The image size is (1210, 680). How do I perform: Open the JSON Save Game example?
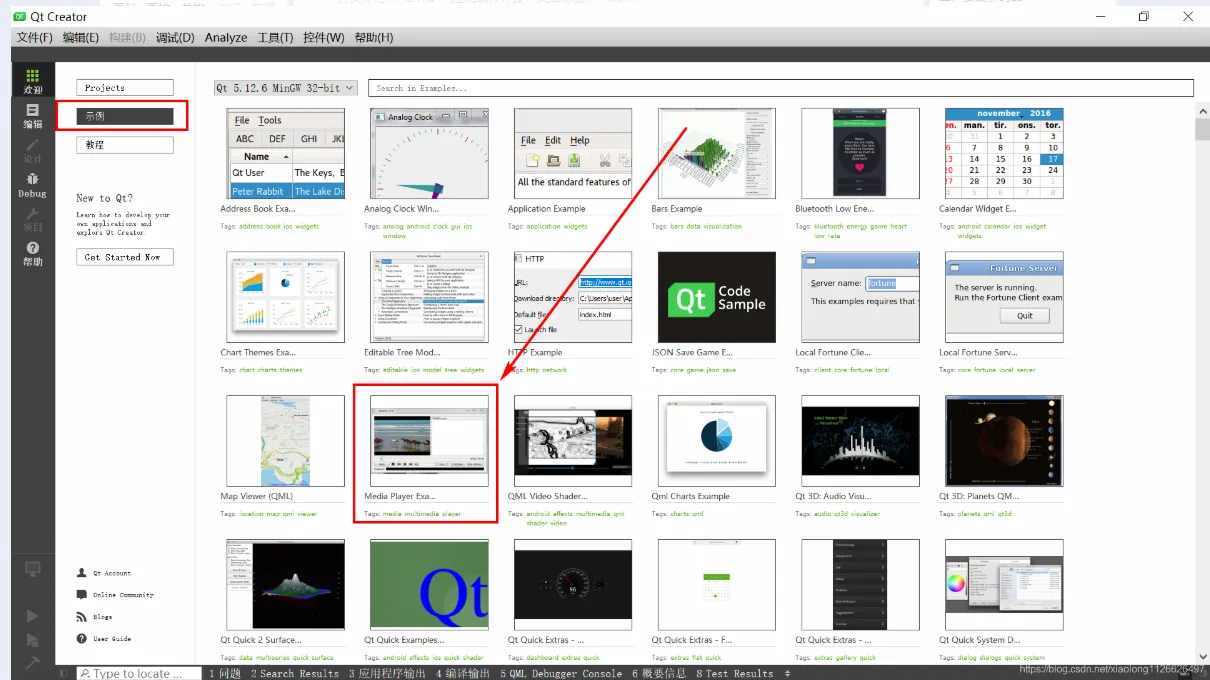717,297
